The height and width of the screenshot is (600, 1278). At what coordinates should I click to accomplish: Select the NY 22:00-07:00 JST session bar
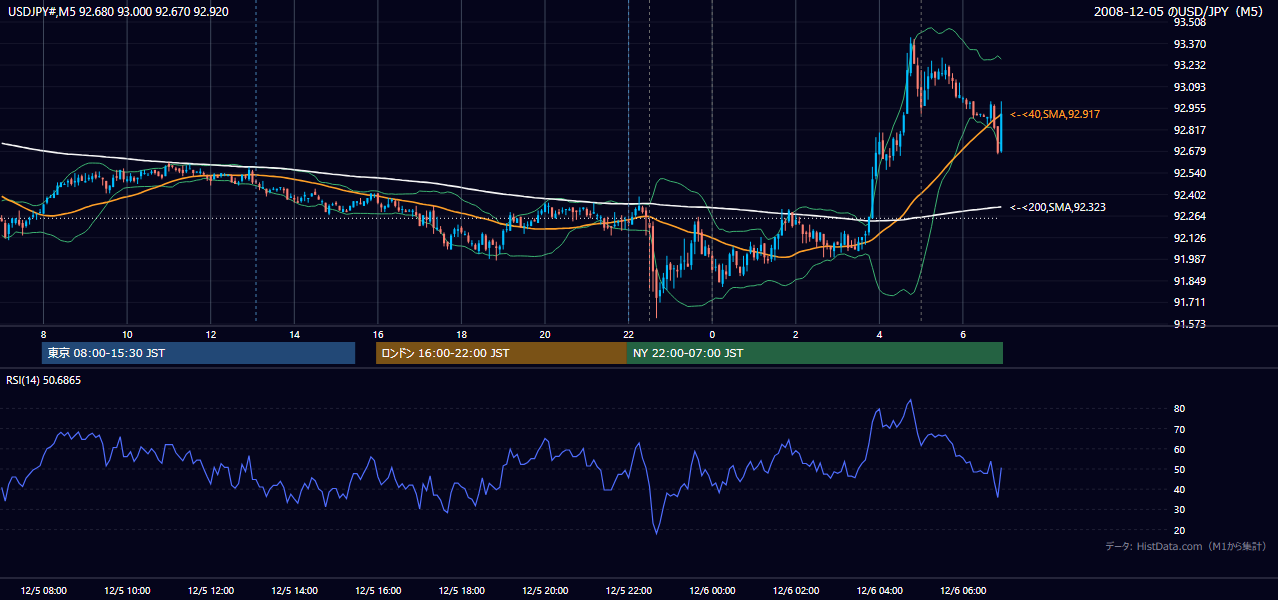[x=815, y=353]
